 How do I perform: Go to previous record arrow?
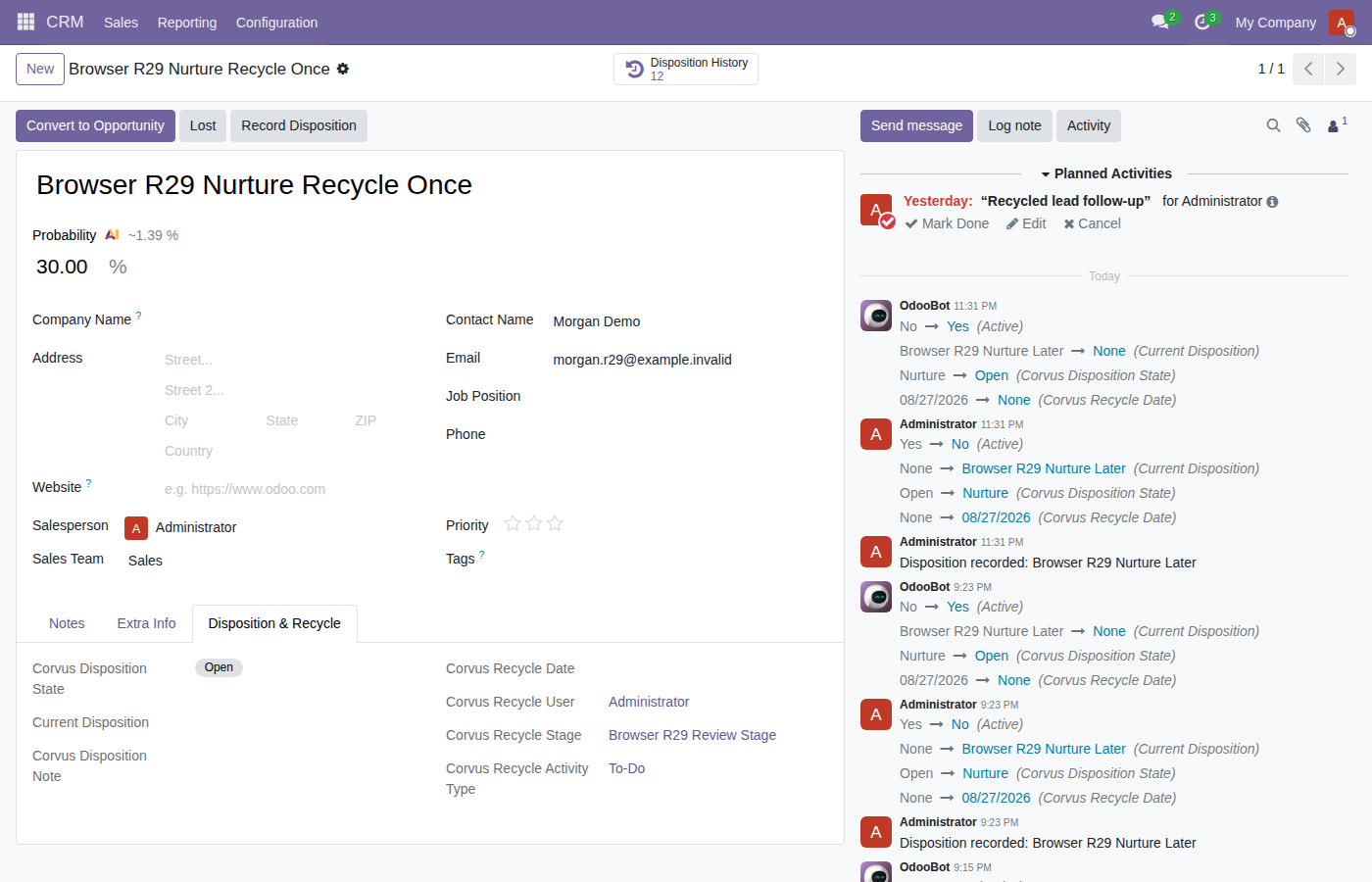pyautogui.click(x=1308, y=69)
